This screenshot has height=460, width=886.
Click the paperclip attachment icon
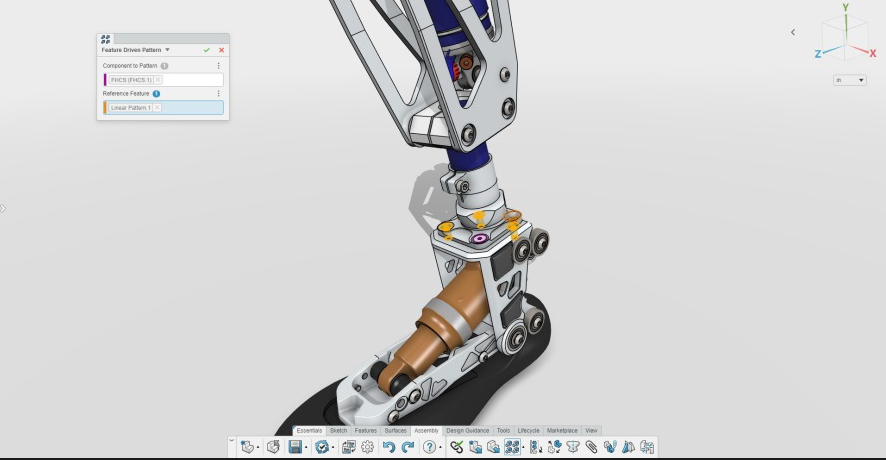591,447
